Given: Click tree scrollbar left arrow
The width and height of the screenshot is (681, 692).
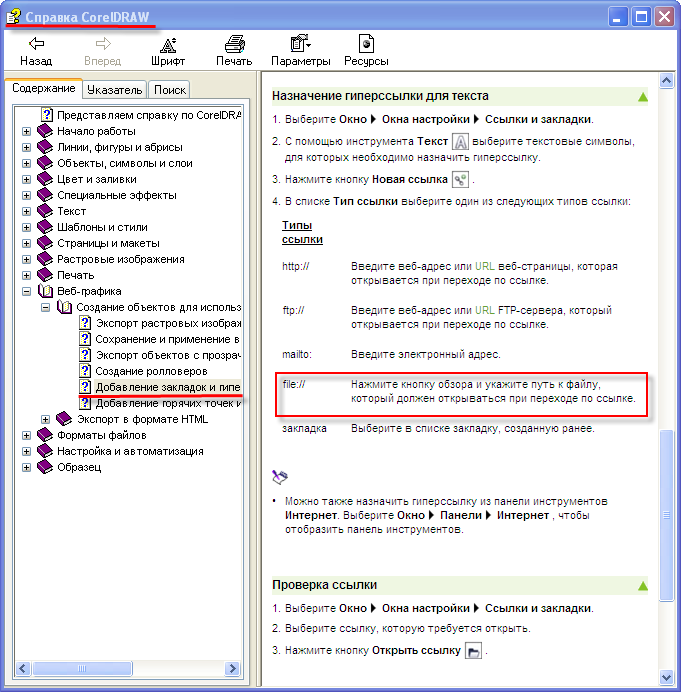Looking at the screenshot, I should [23, 668].
